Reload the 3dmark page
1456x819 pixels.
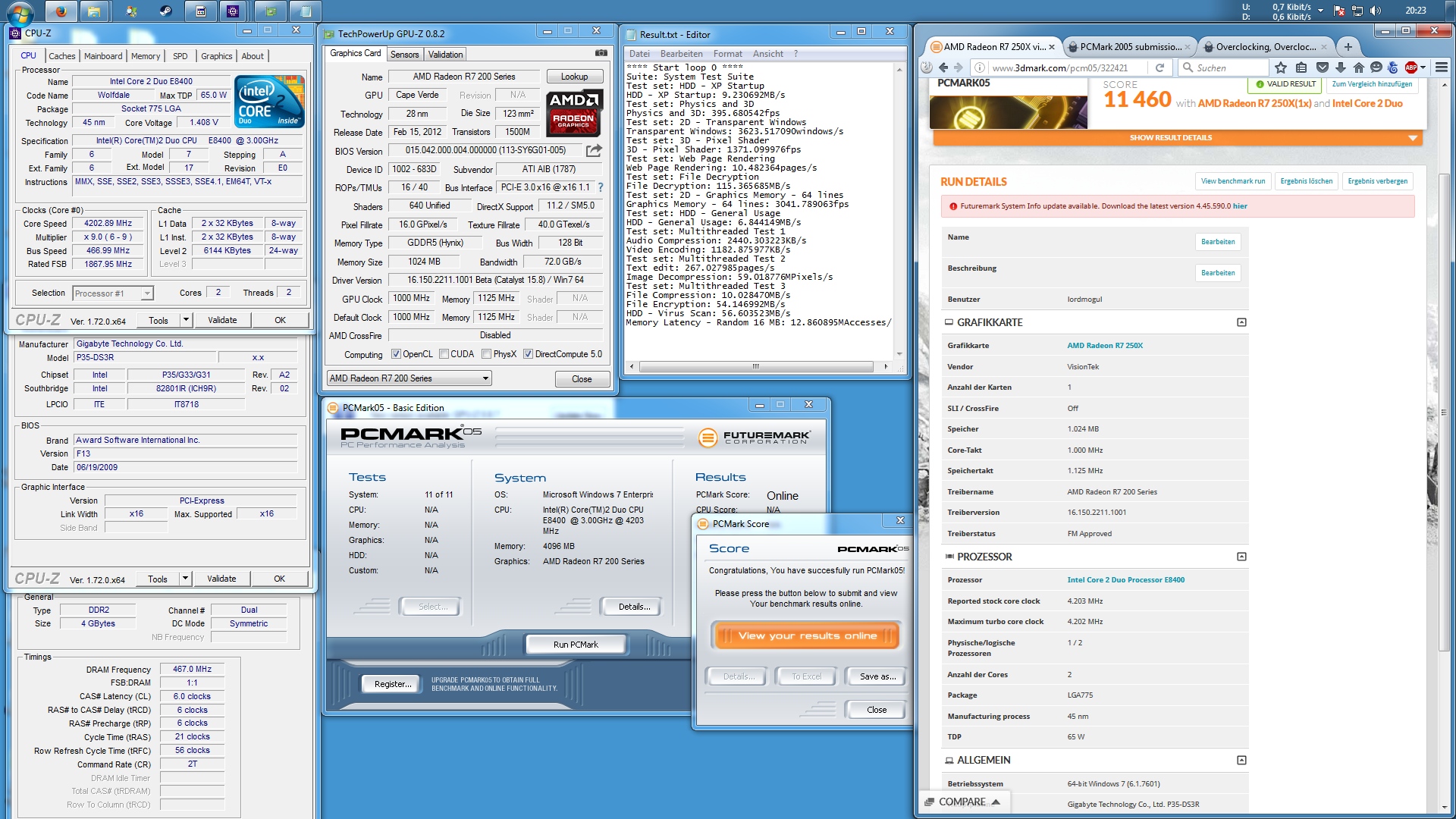coord(1159,67)
